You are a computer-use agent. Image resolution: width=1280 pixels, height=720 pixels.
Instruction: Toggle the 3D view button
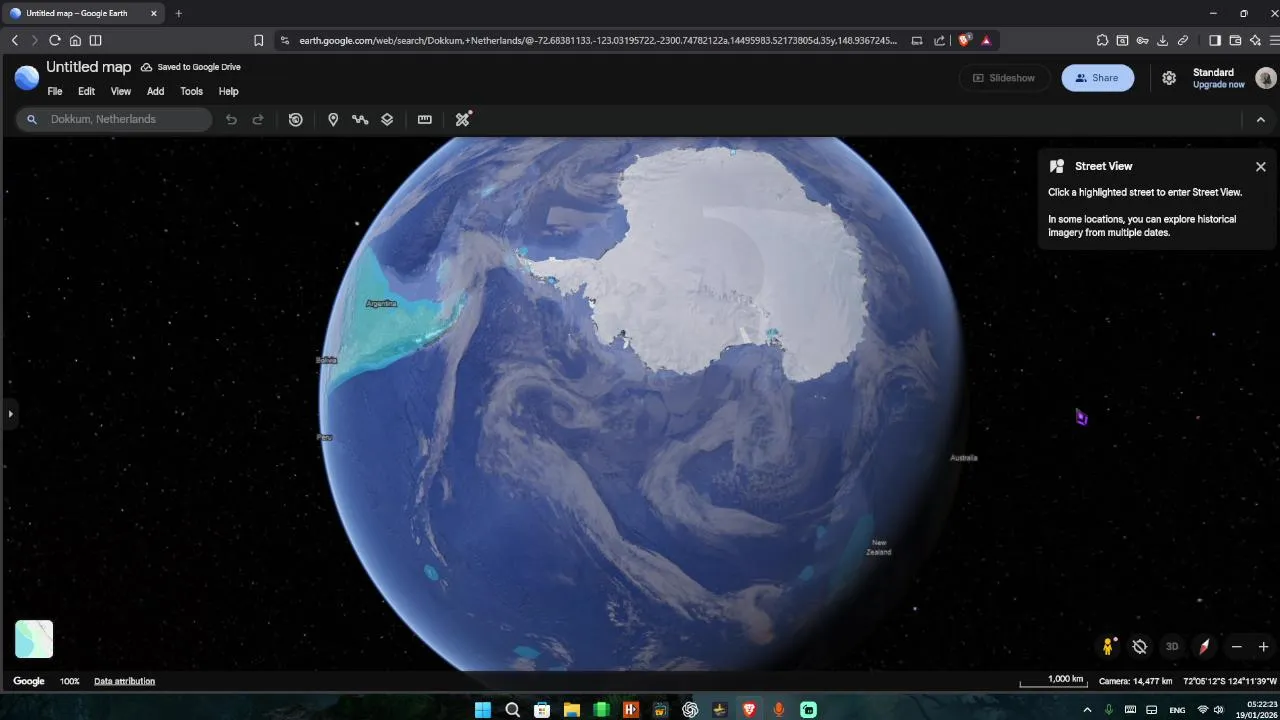(x=1172, y=647)
